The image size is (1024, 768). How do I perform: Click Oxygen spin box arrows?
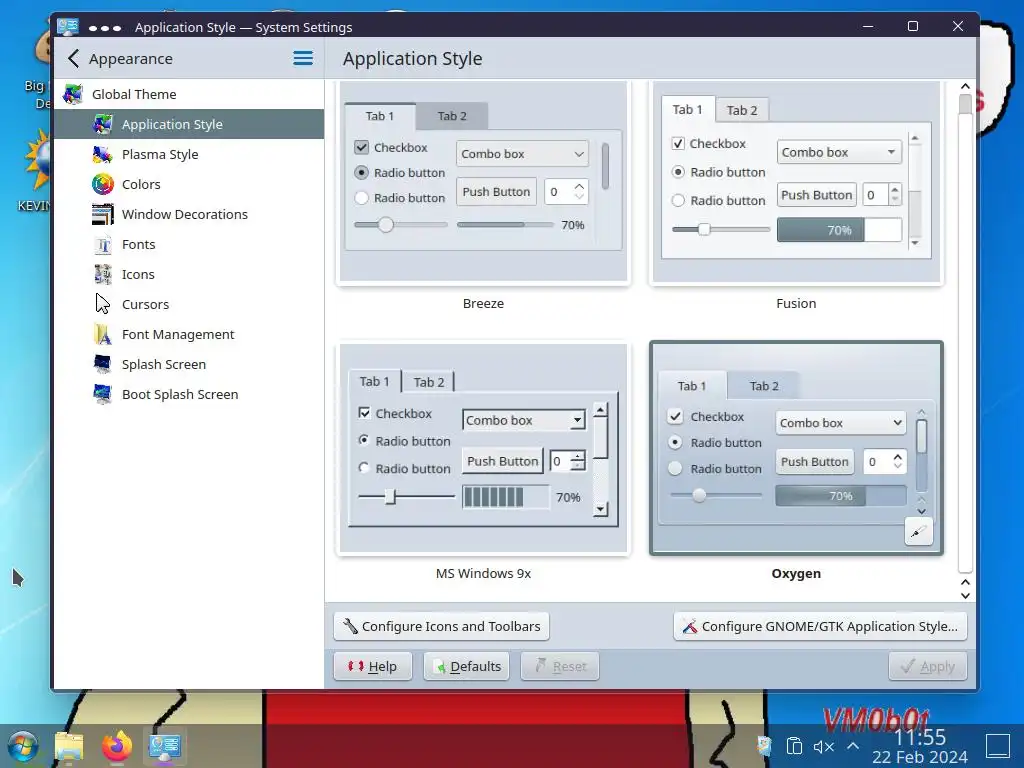tap(898, 462)
